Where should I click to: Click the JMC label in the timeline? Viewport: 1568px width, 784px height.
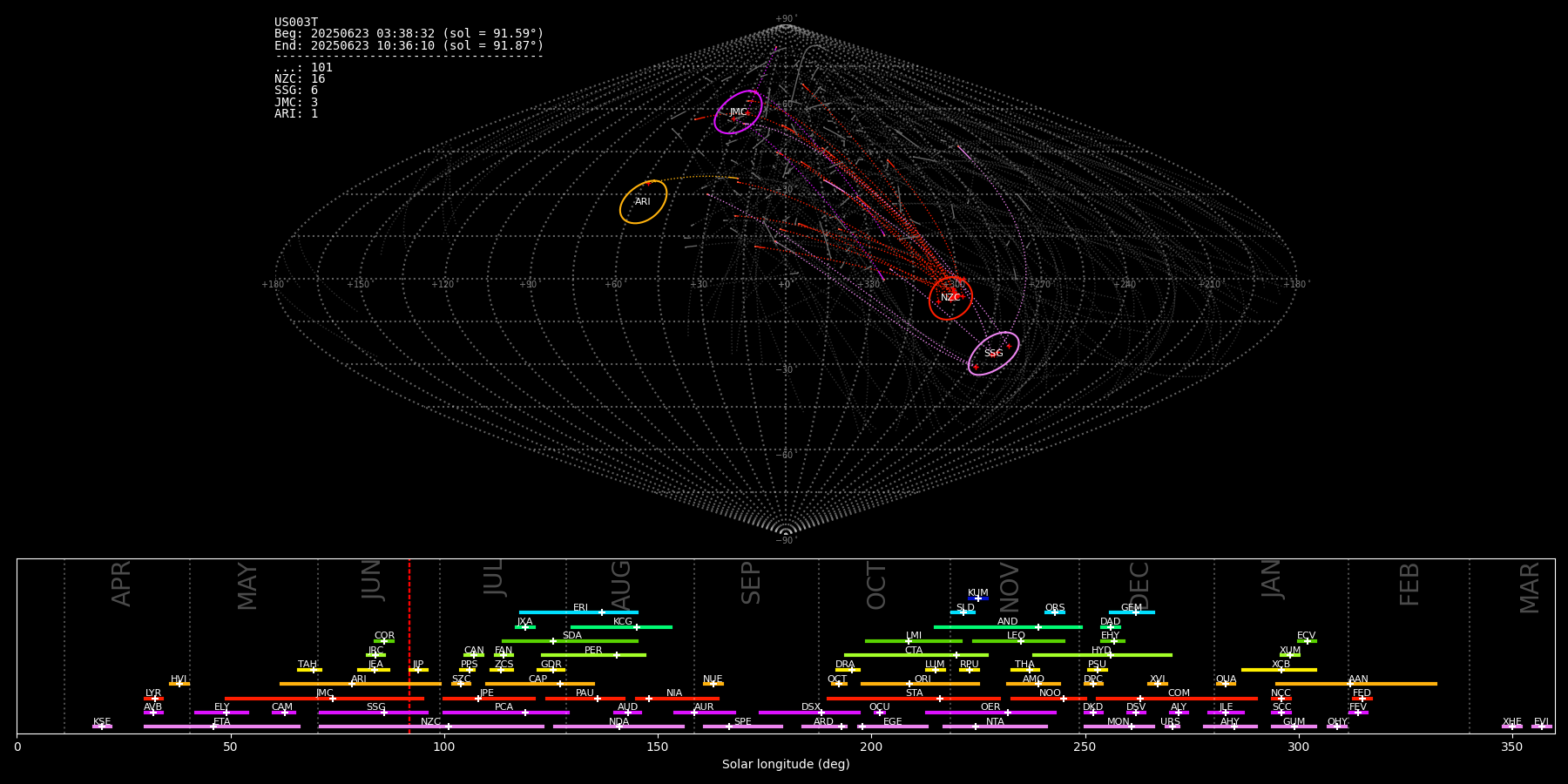[x=324, y=693]
